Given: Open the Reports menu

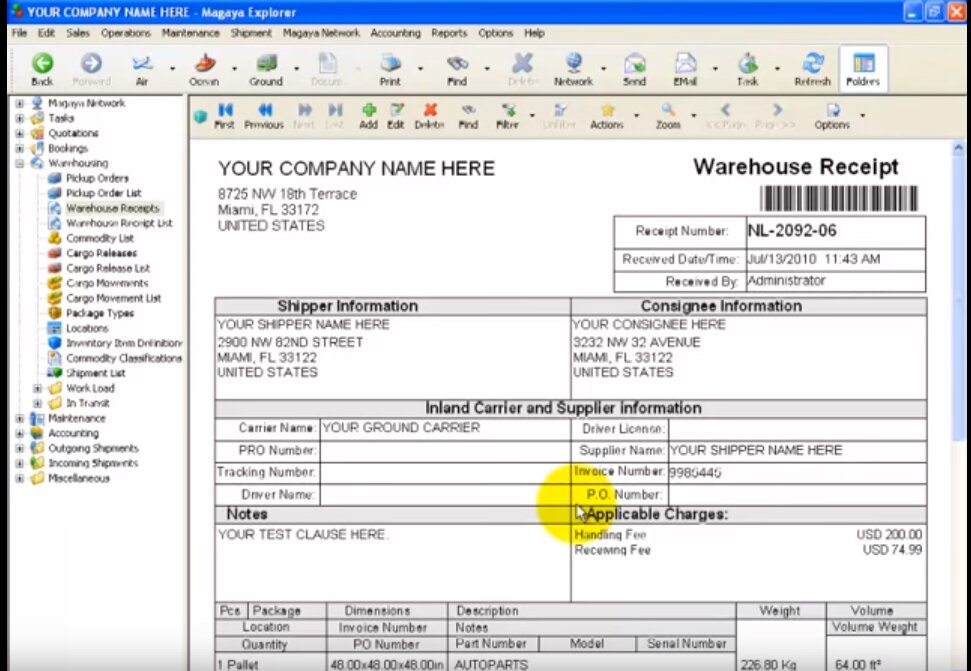Looking at the screenshot, I should (449, 33).
